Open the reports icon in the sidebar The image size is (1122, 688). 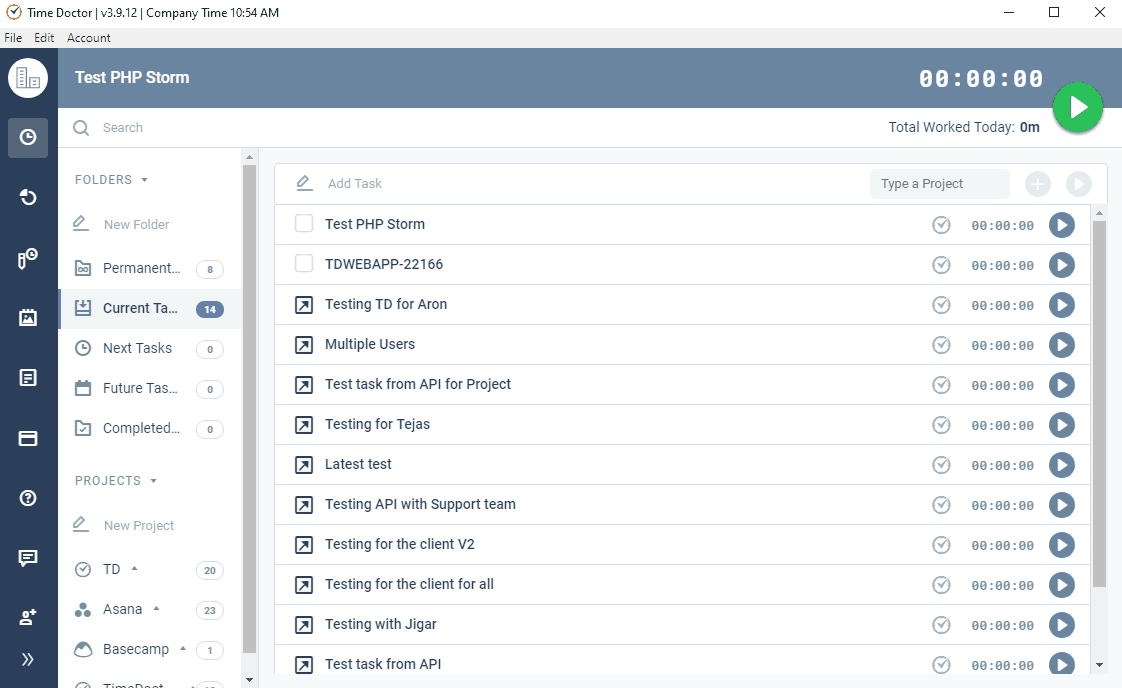pyautogui.click(x=28, y=377)
